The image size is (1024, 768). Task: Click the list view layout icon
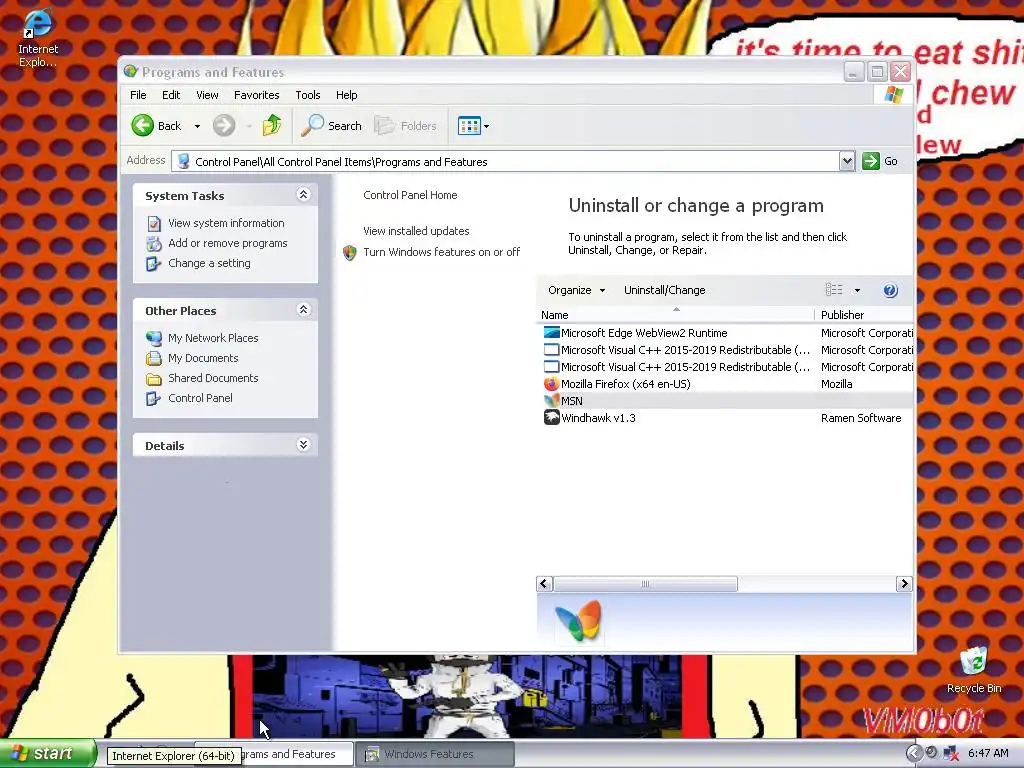[x=834, y=289]
